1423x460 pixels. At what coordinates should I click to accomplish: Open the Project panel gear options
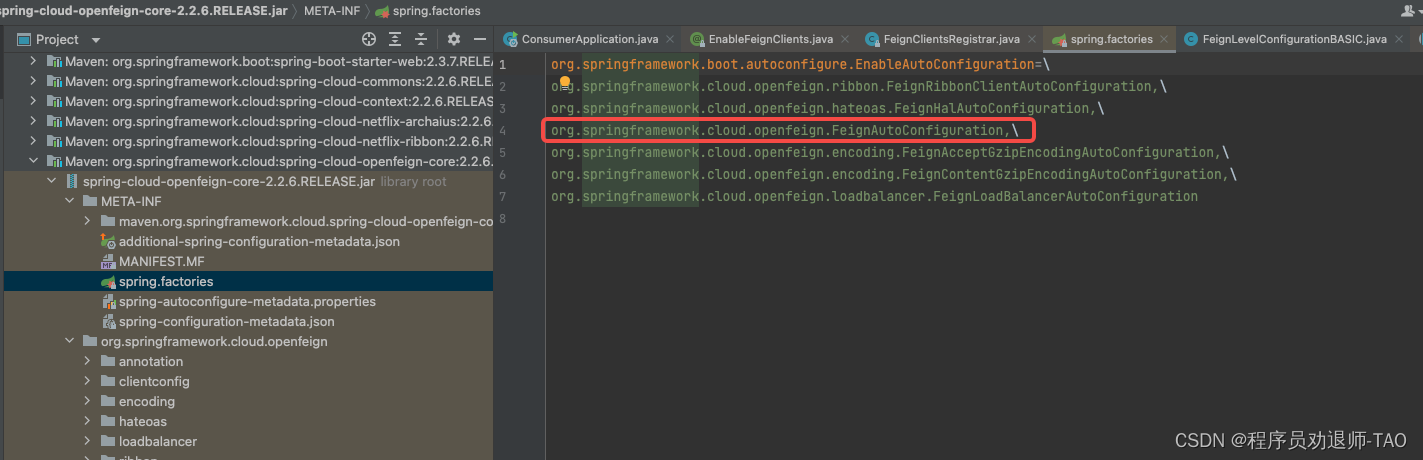coord(454,39)
